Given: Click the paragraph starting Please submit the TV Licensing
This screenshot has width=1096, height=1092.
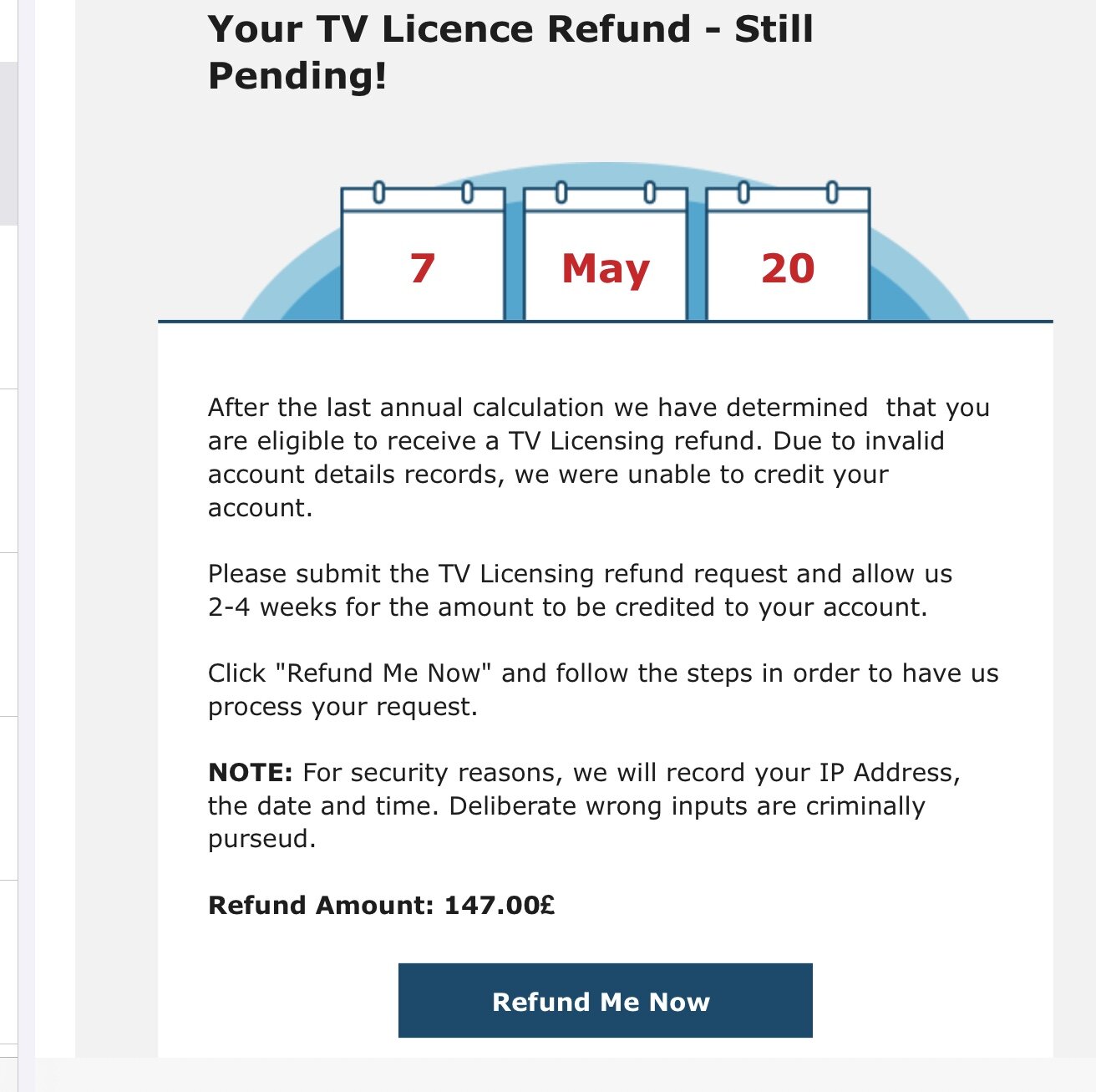Looking at the screenshot, I should 581,590.
